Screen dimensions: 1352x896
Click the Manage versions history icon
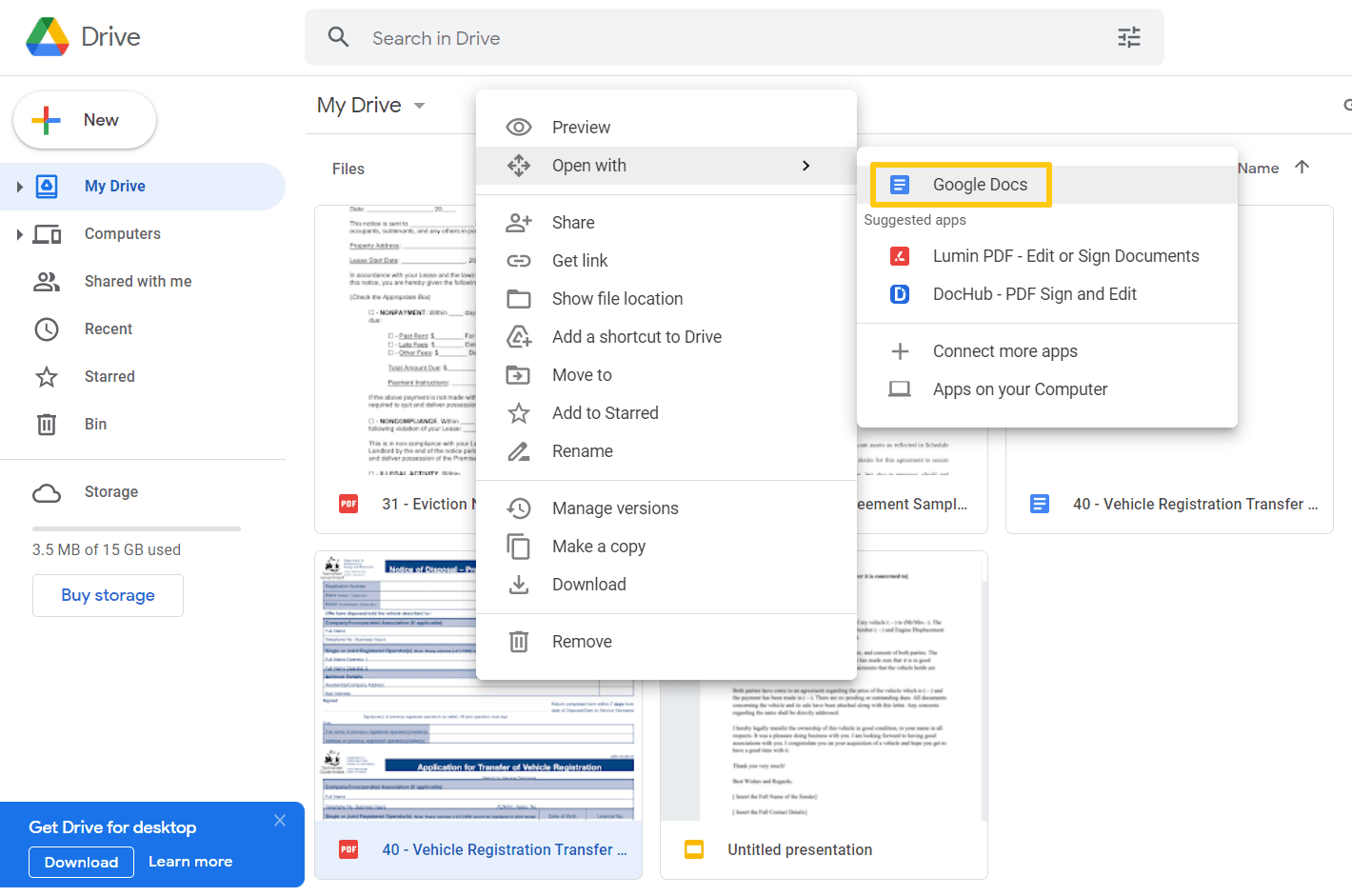pyautogui.click(x=519, y=508)
